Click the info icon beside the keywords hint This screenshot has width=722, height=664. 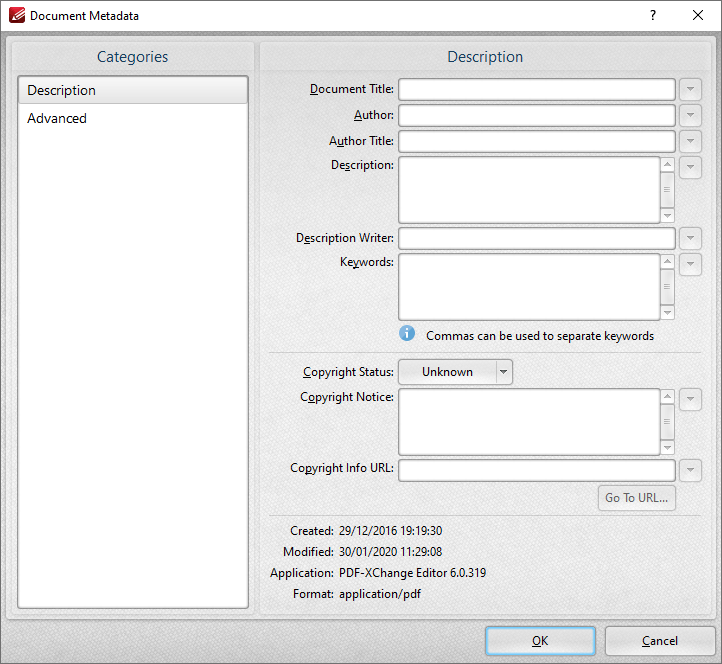click(x=407, y=333)
